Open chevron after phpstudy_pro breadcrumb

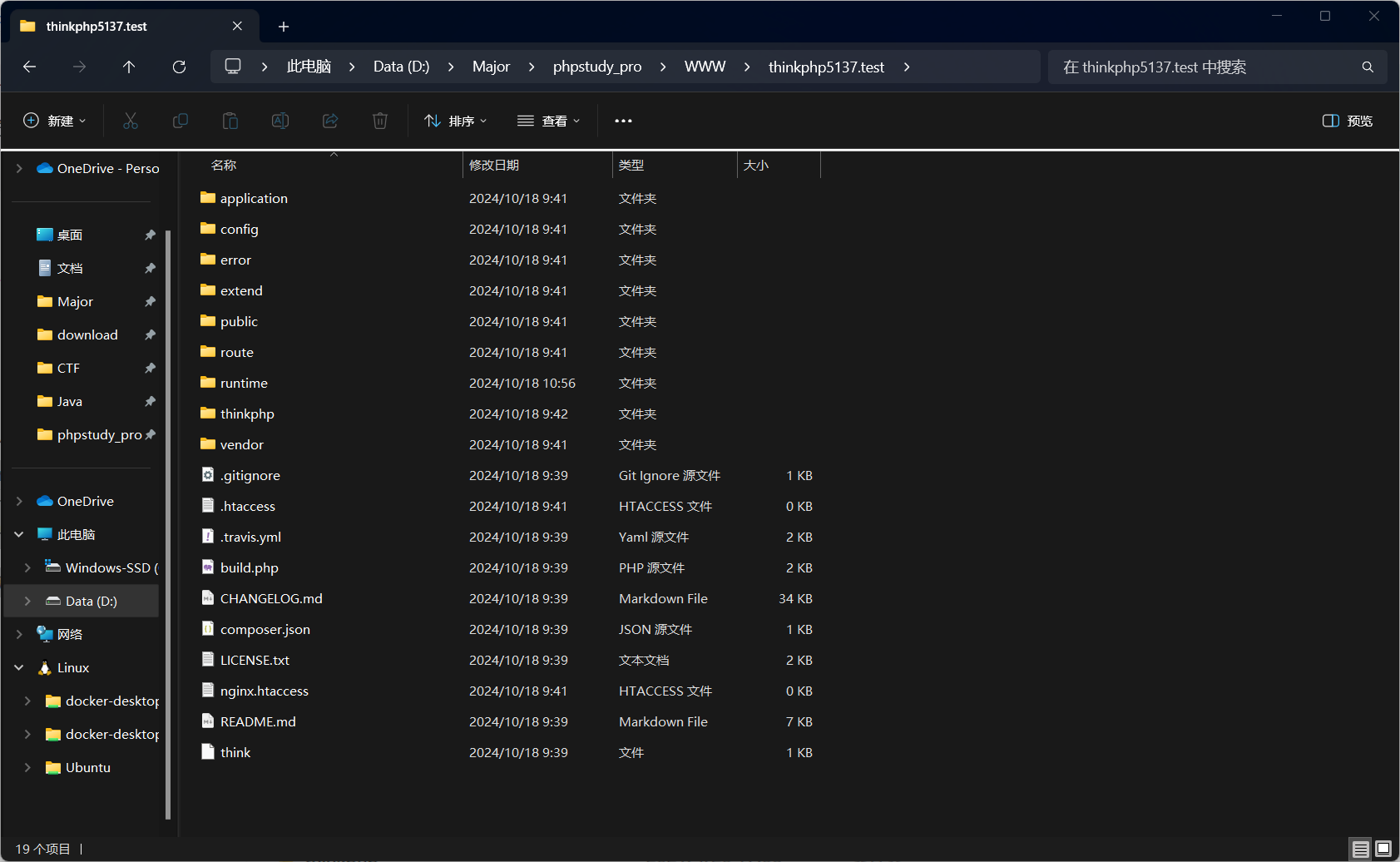pyautogui.click(x=663, y=67)
